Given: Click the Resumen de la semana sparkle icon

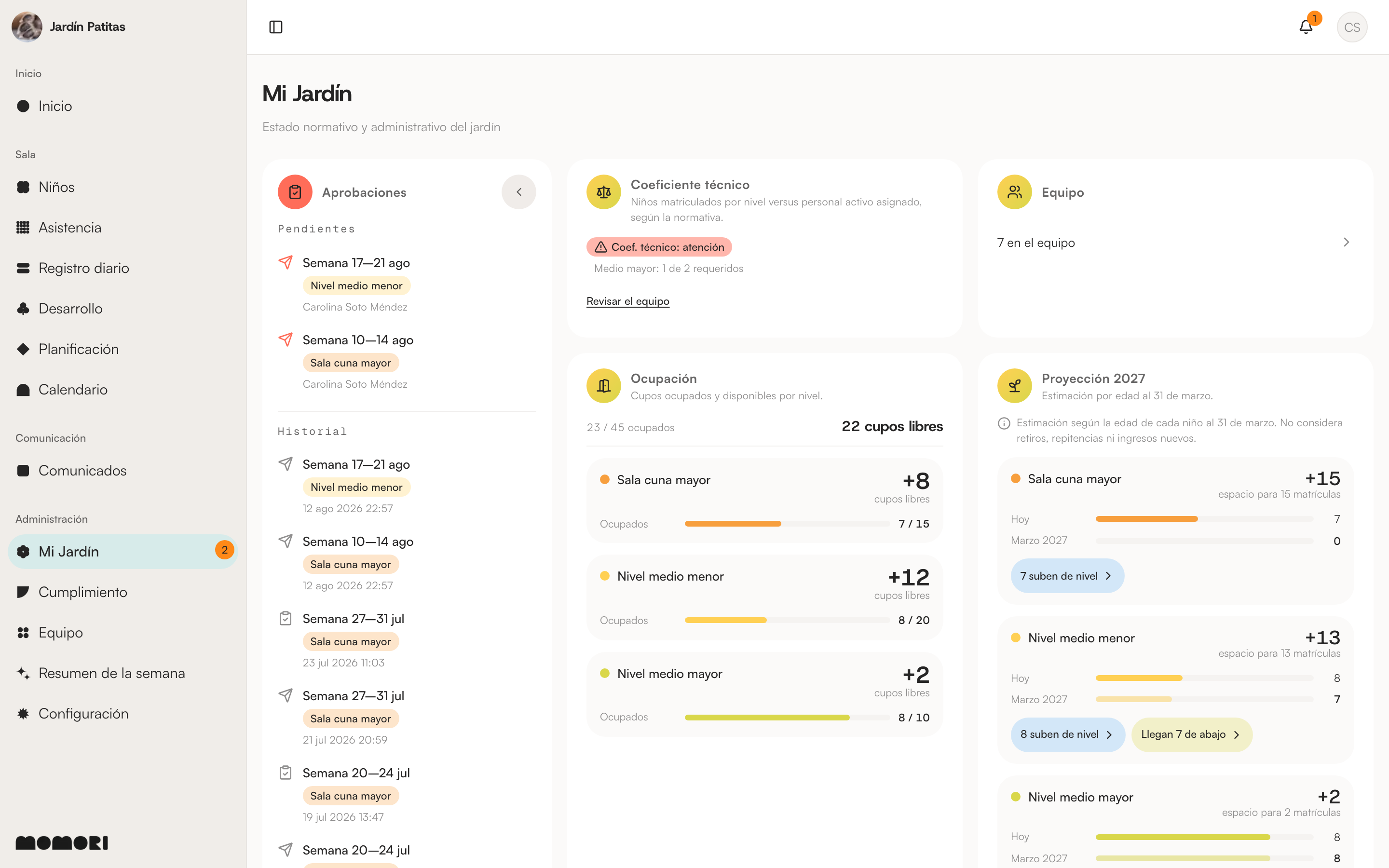Looking at the screenshot, I should [23, 673].
